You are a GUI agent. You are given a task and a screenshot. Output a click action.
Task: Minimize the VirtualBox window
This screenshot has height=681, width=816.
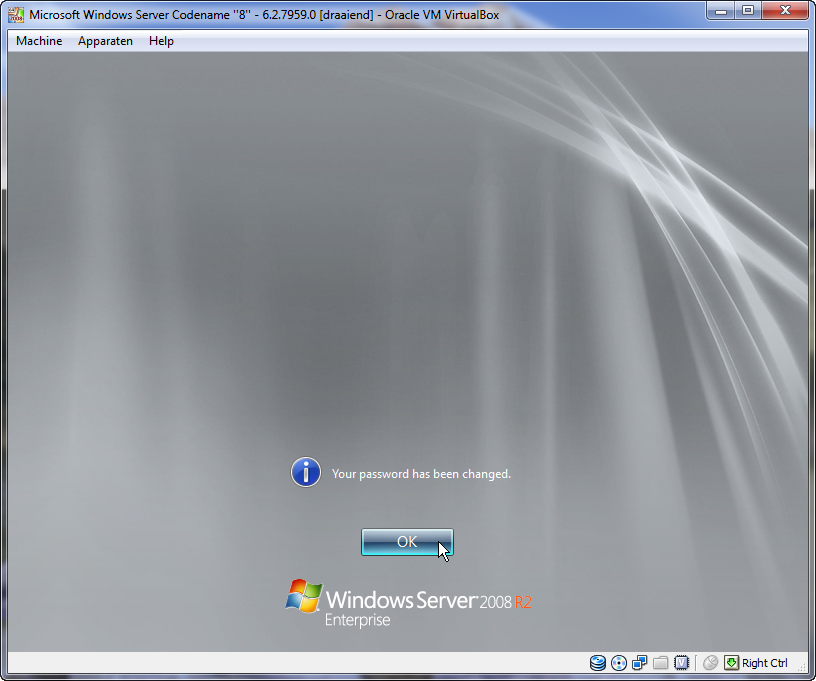(x=721, y=11)
